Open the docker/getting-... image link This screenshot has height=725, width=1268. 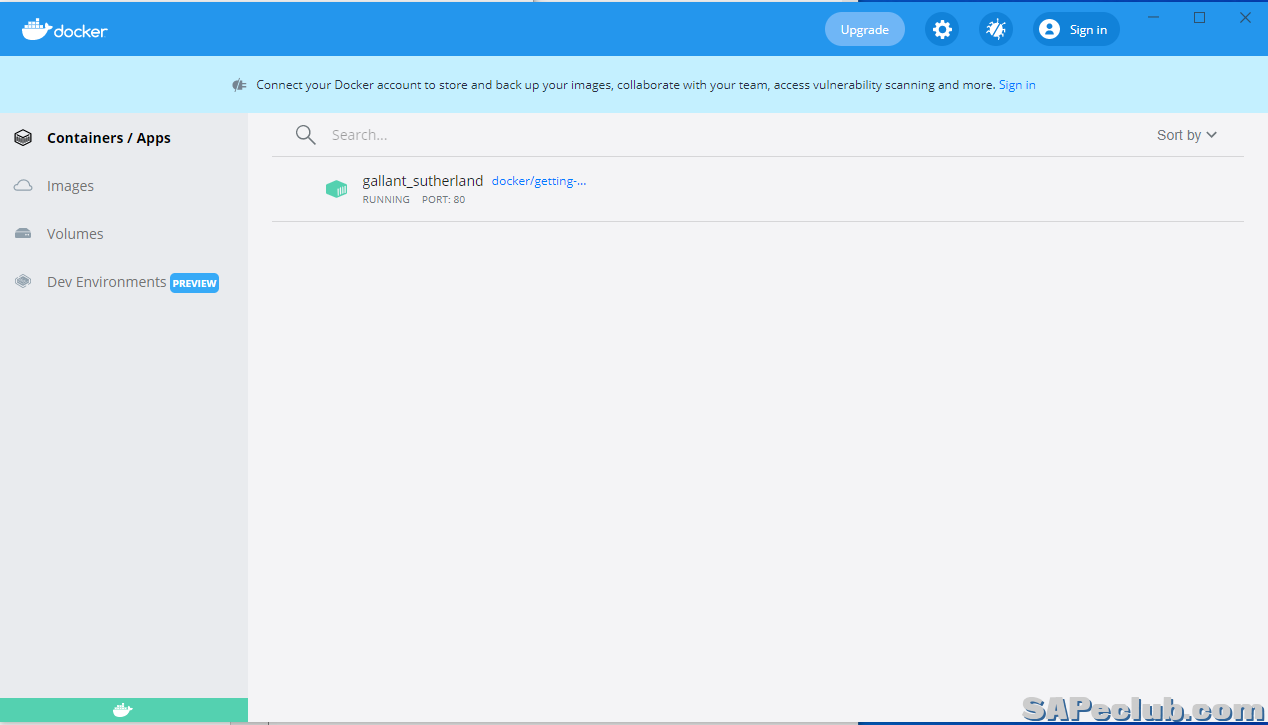(539, 181)
